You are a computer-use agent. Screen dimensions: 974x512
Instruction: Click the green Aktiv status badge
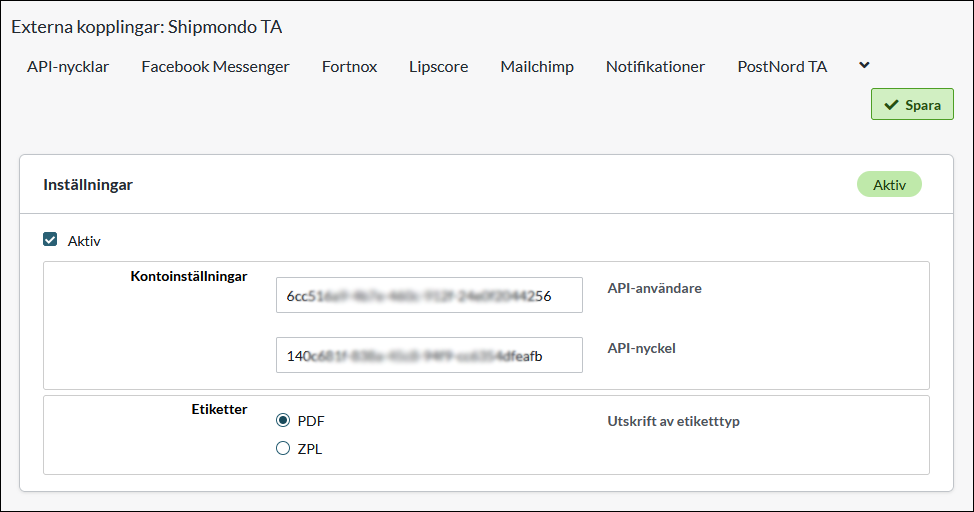[x=889, y=185]
